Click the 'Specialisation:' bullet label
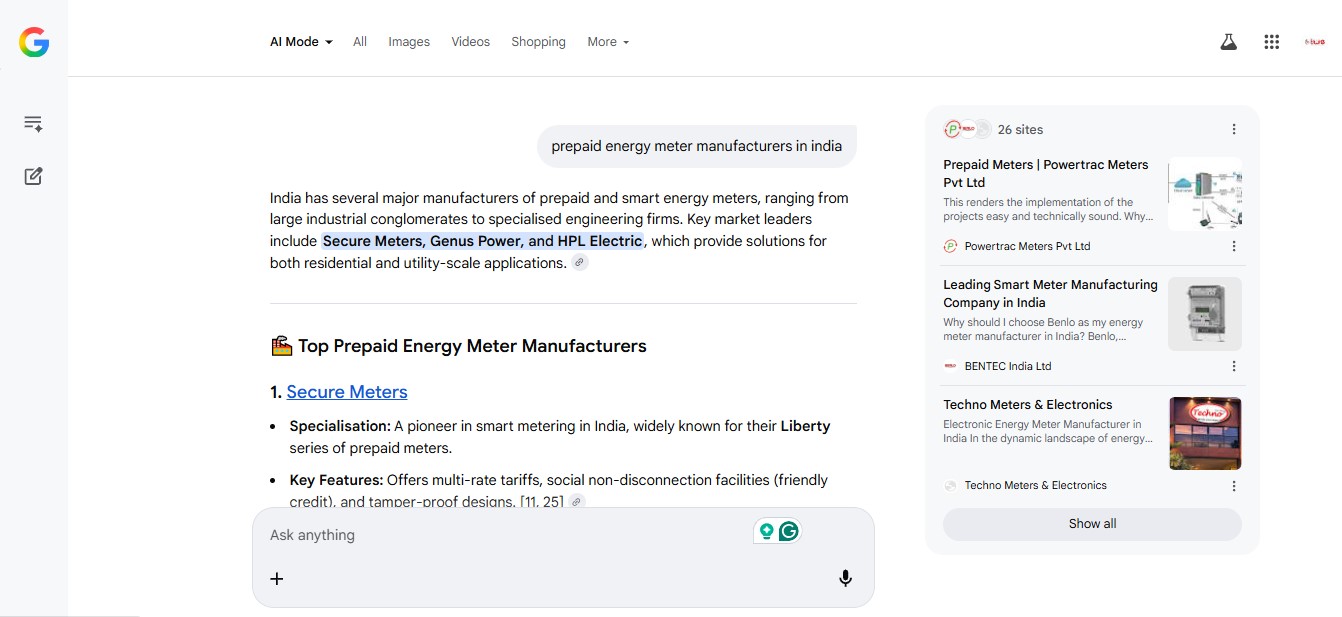 pyautogui.click(x=340, y=426)
